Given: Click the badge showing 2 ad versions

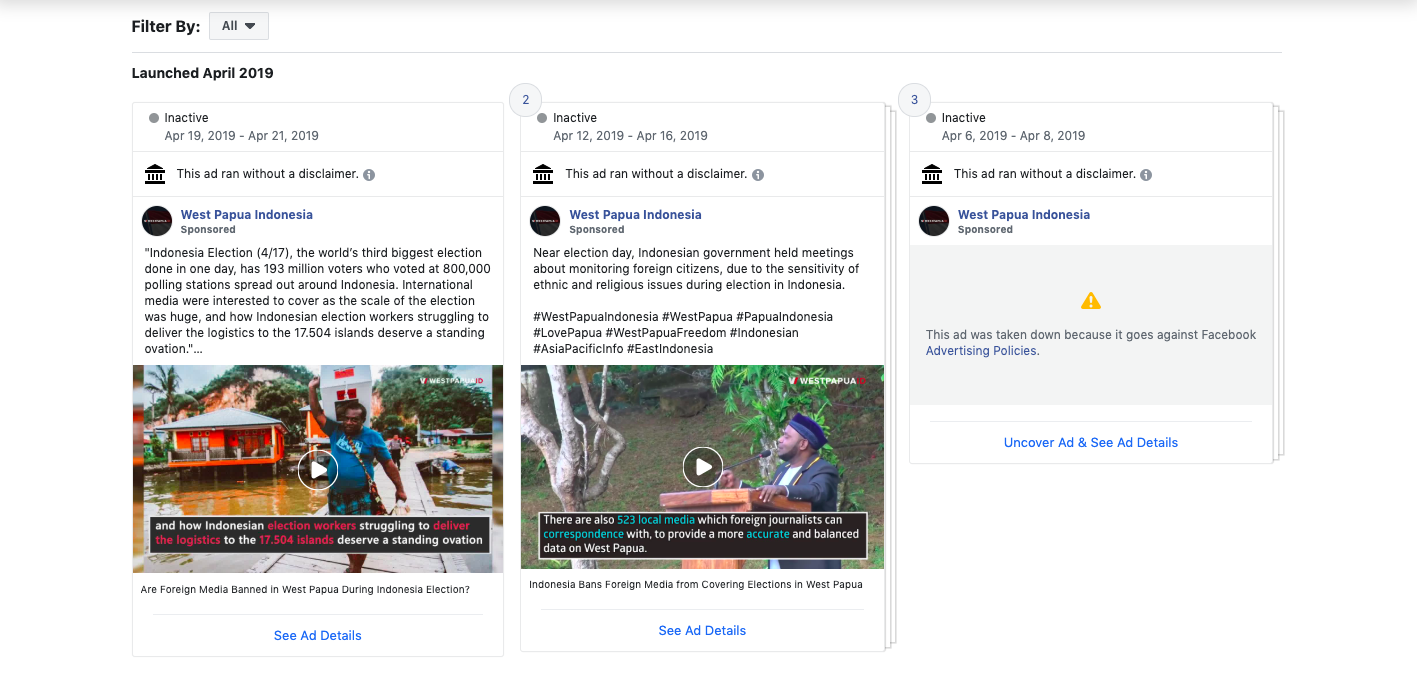Looking at the screenshot, I should [525, 100].
